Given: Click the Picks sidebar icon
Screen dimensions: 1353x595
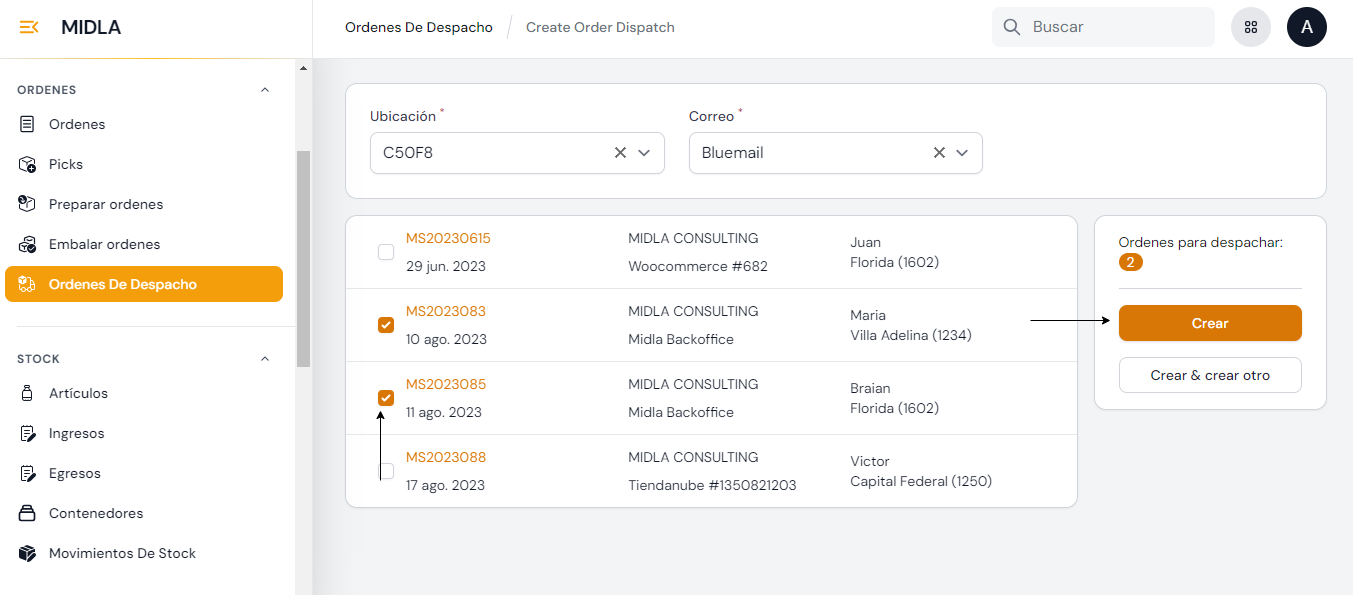Looking at the screenshot, I should 28,164.
